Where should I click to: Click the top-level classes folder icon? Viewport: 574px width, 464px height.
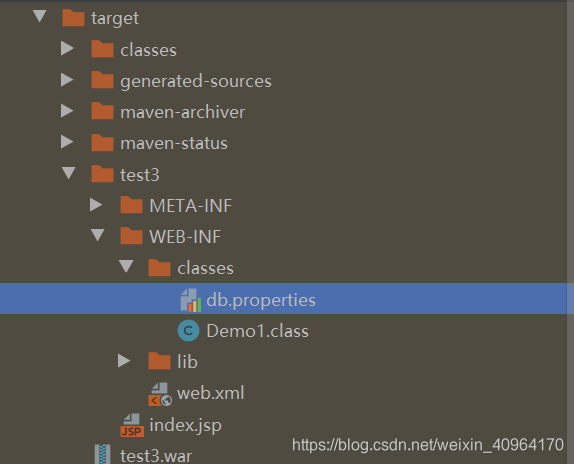tap(102, 49)
